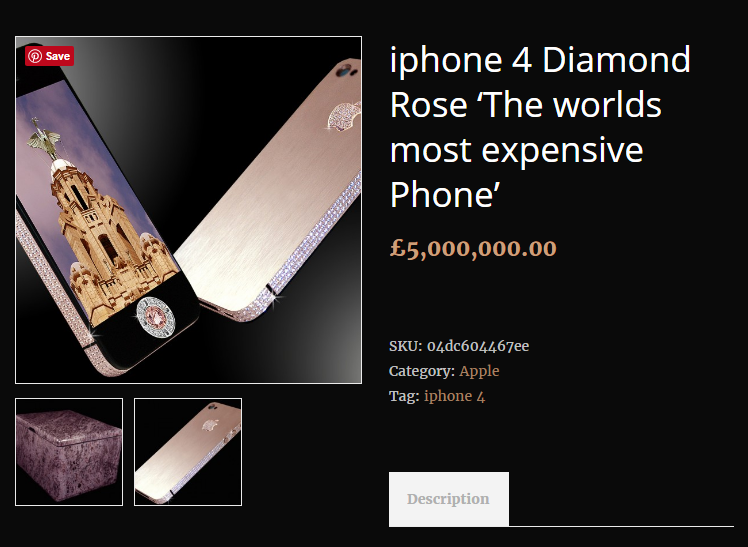Open the Apple category link
Screen dimensions: 748x547
[x=479, y=371]
